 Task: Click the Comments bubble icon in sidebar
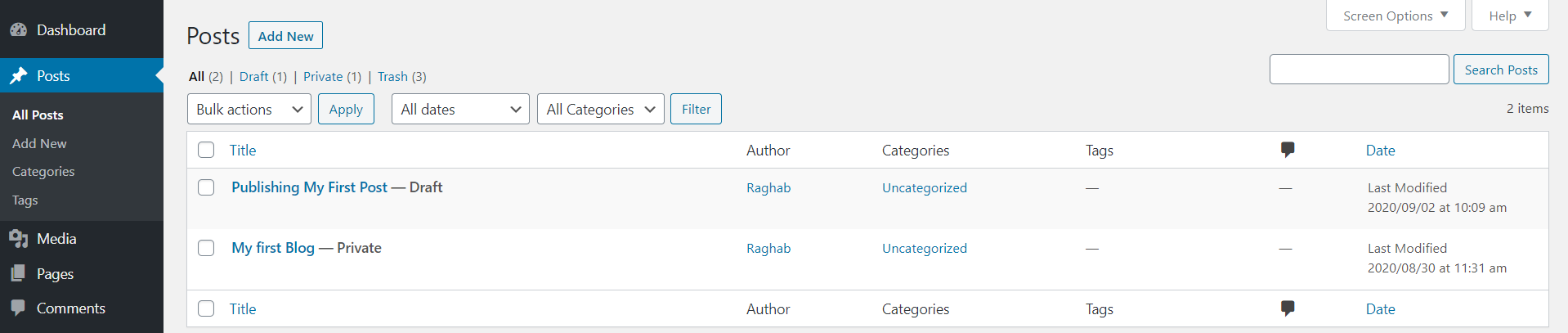[18, 308]
